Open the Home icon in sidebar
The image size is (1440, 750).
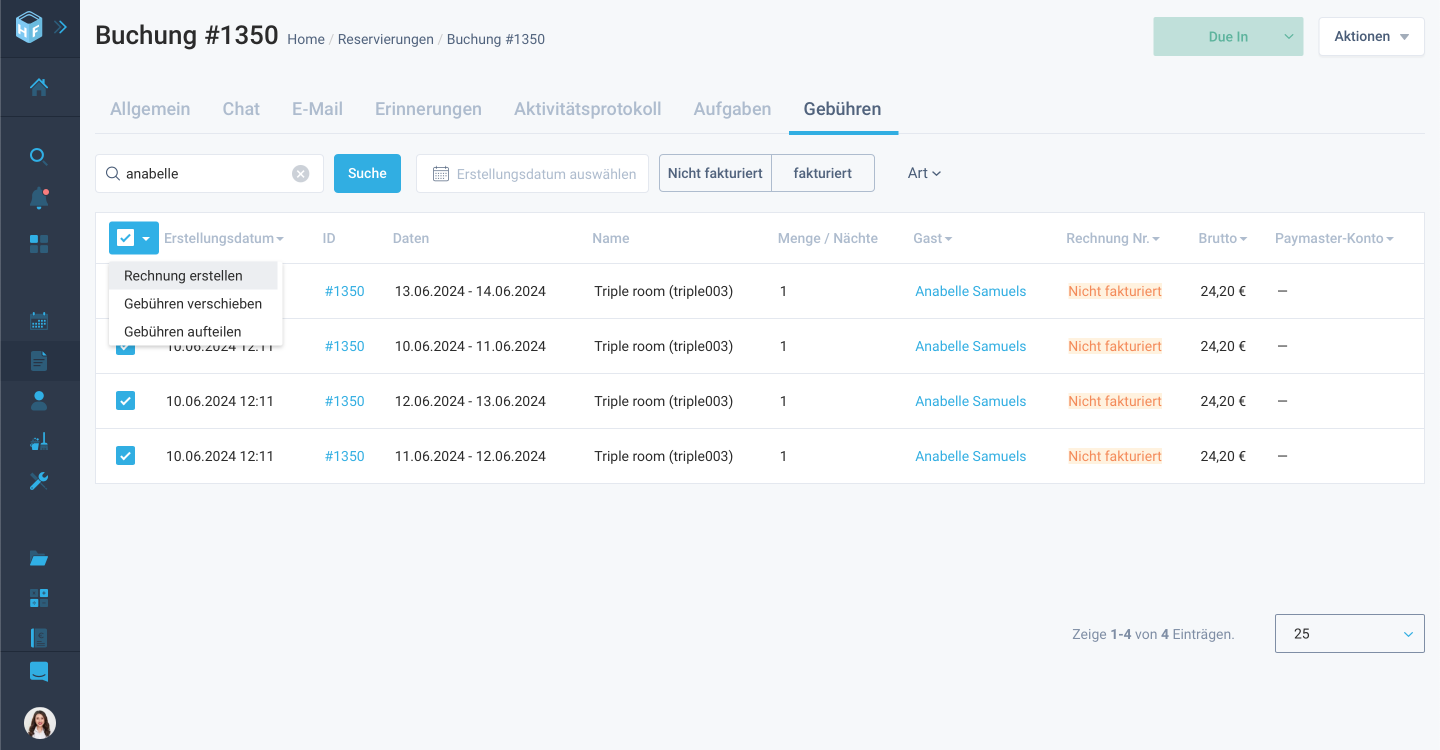pyautogui.click(x=39, y=88)
